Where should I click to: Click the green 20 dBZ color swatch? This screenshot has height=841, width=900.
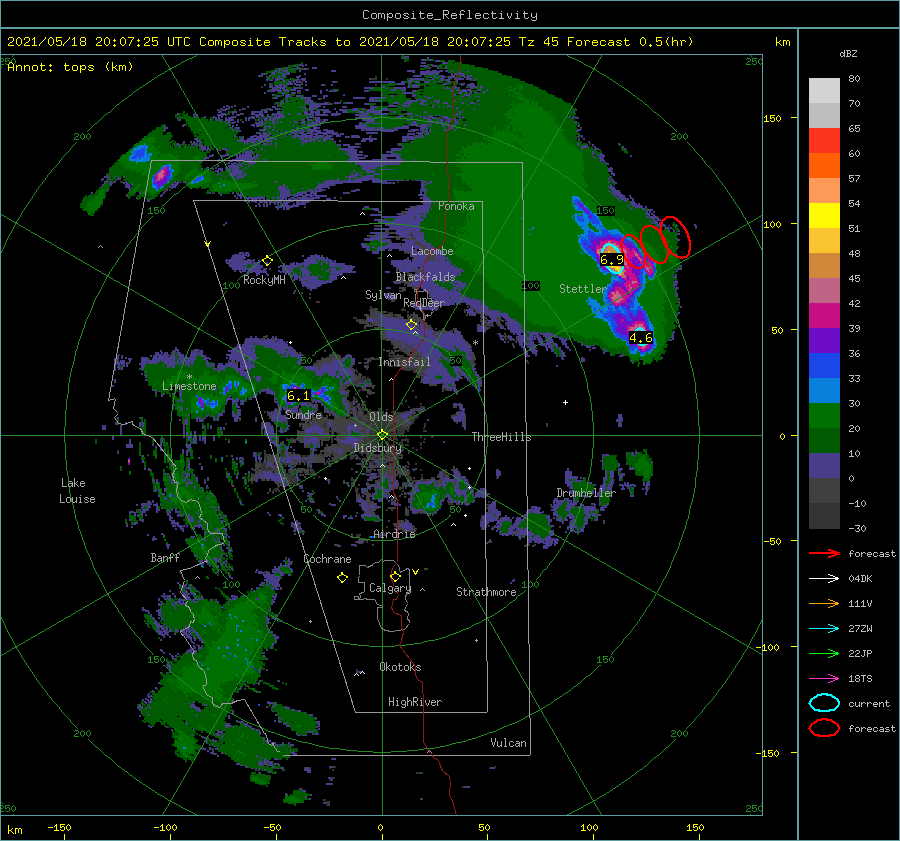click(824, 416)
